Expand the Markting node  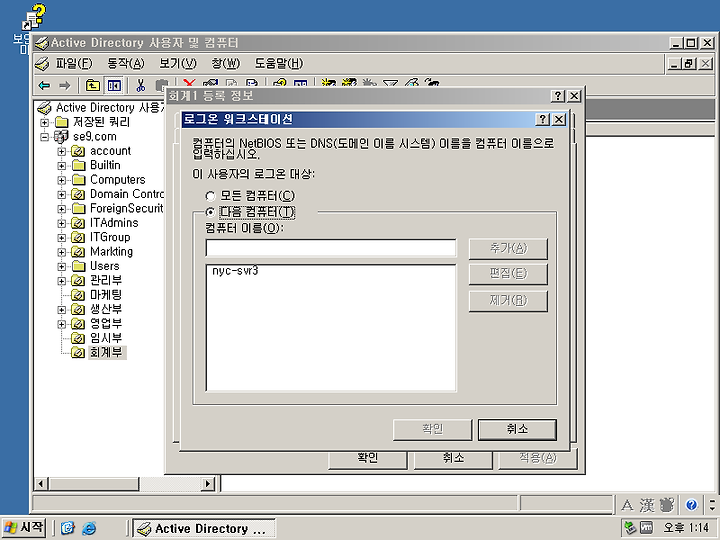click(62, 252)
